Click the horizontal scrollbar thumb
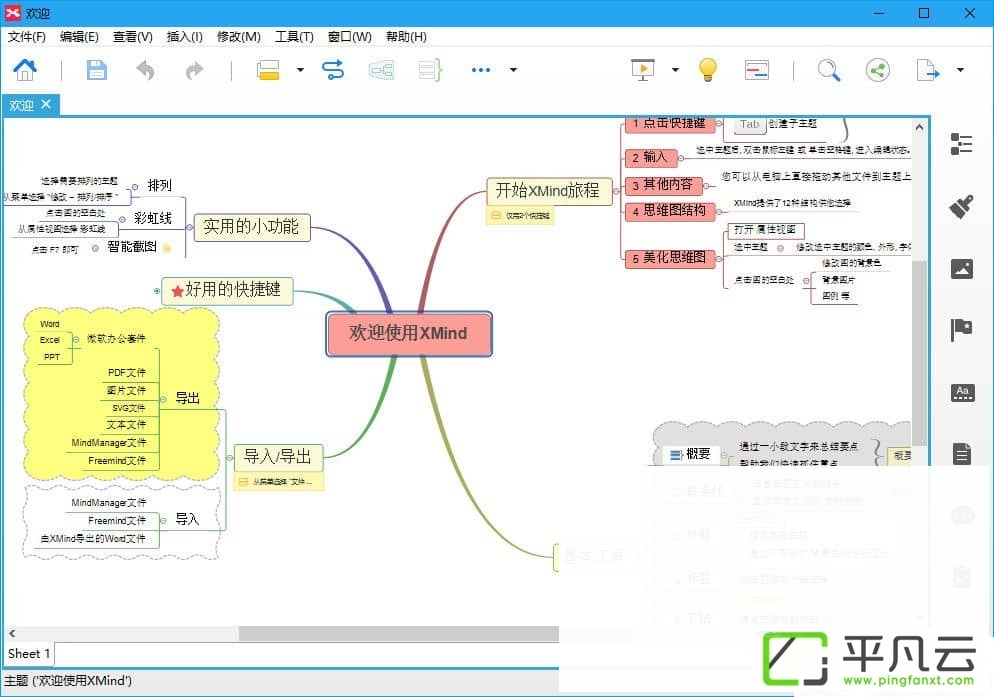Image resolution: width=994 pixels, height=697 pixels. (x=399, y=634)
